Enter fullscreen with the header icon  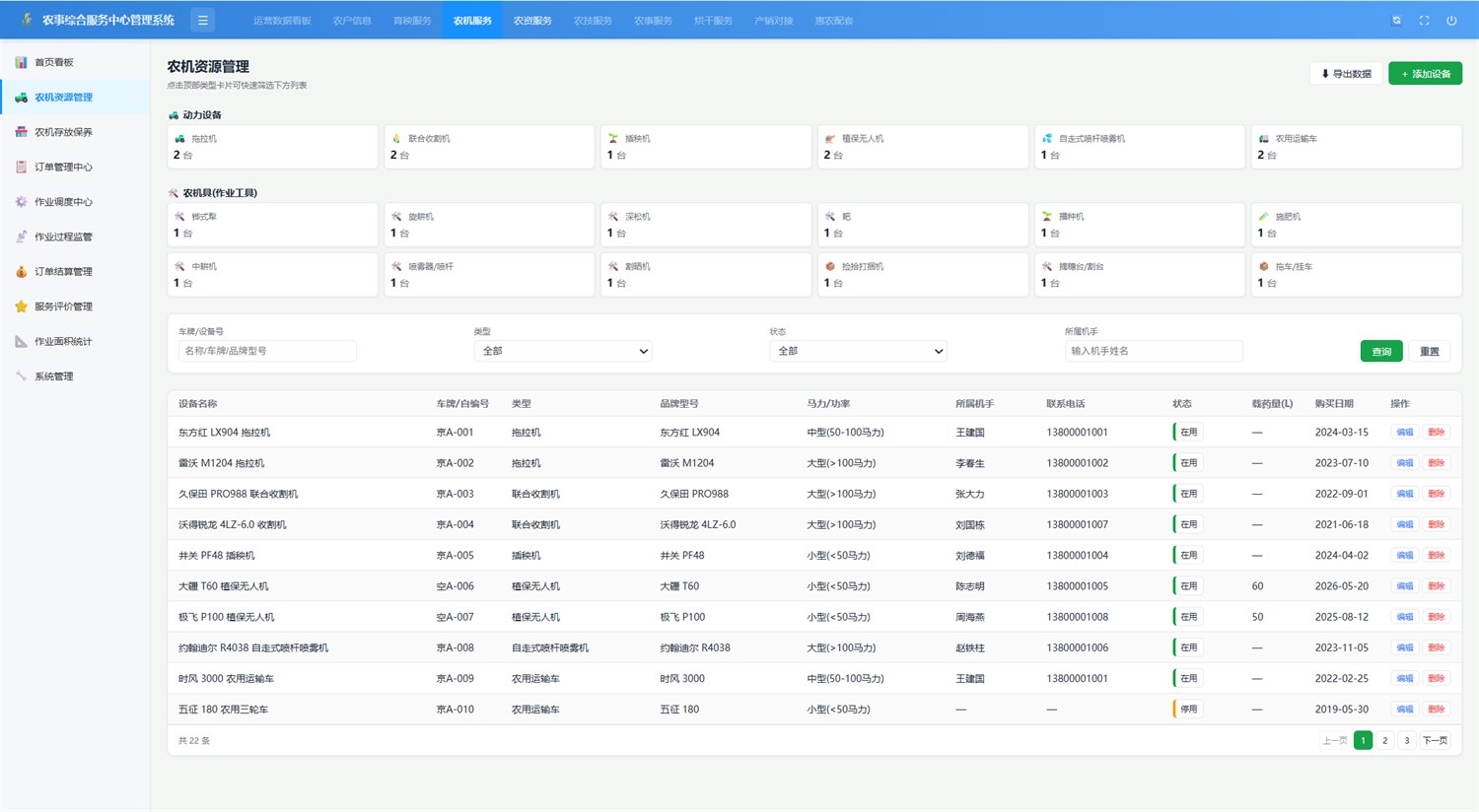tap(1424, 20)
